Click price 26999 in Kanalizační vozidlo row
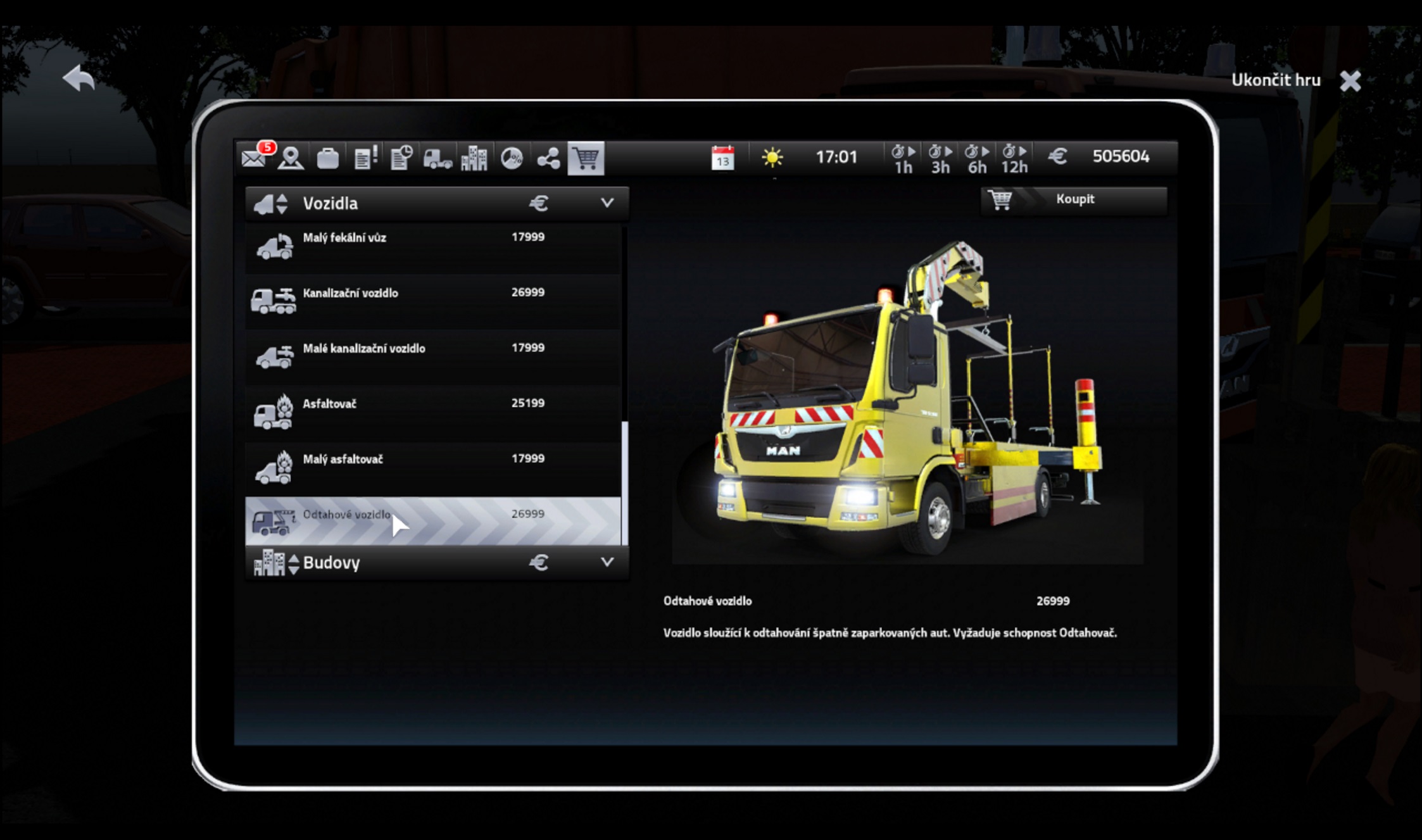 (x=528, y=292)
